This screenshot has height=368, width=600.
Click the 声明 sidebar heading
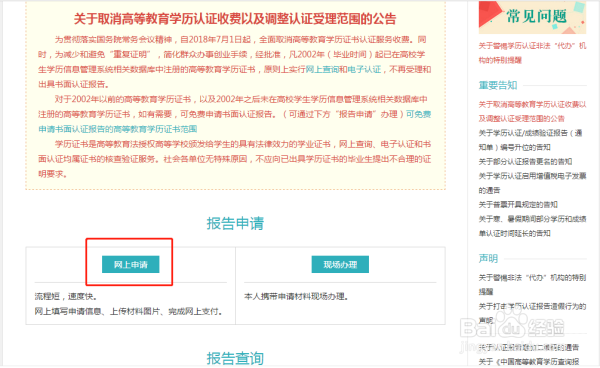point(488,259)
